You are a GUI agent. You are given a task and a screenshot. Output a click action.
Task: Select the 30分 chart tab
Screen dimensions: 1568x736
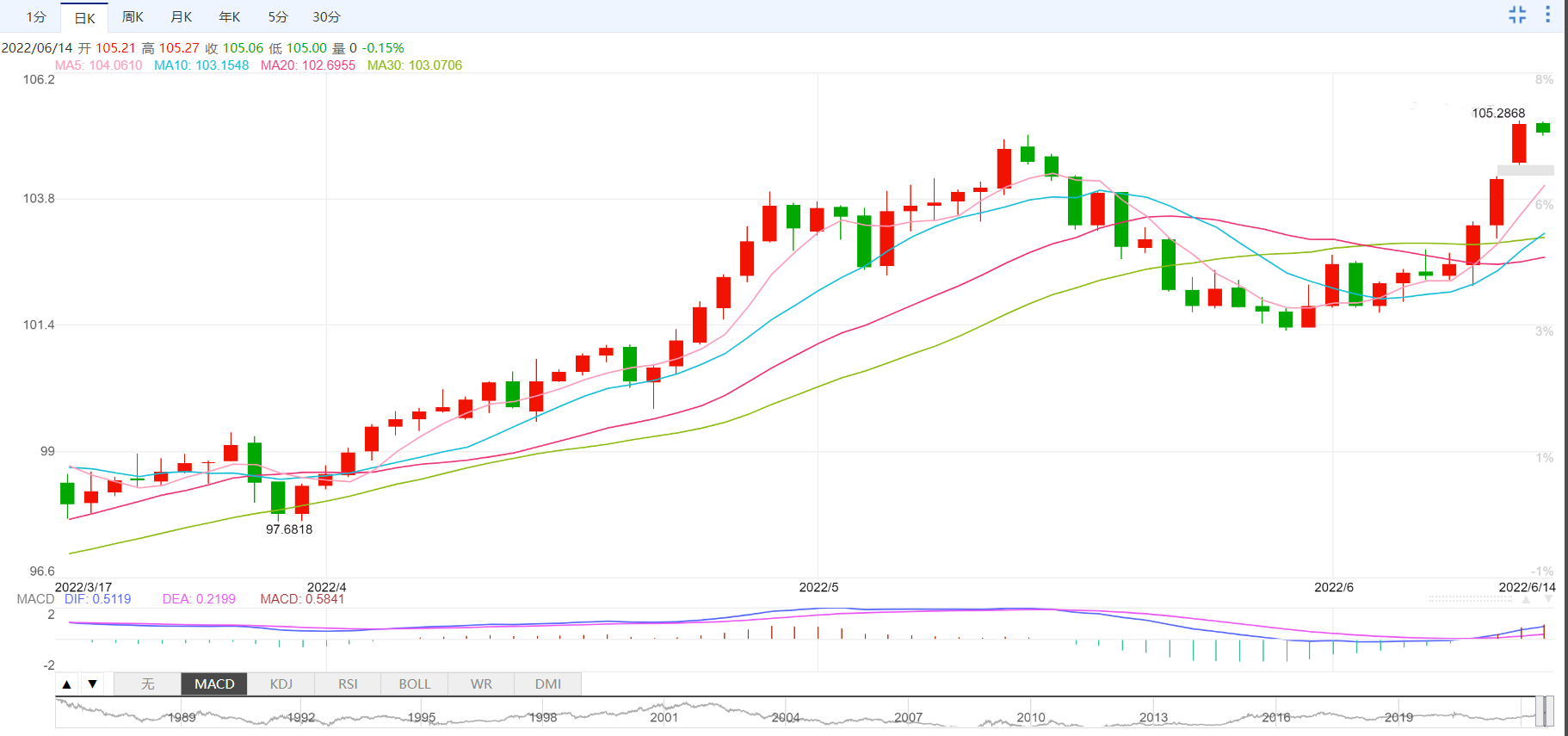coord(326,17)
